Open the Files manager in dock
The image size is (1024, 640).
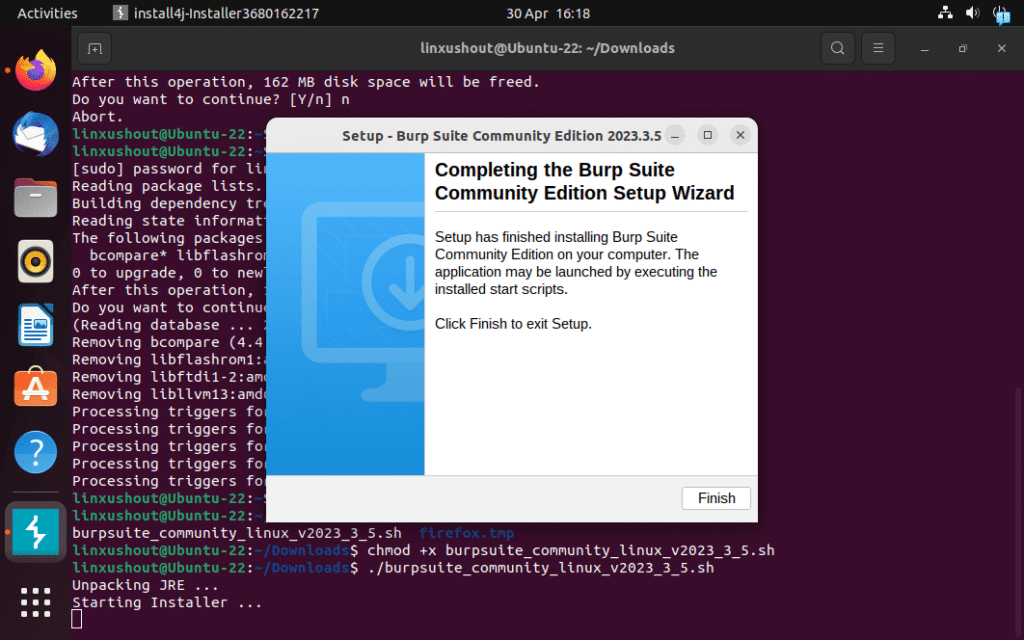pos(36,197)
